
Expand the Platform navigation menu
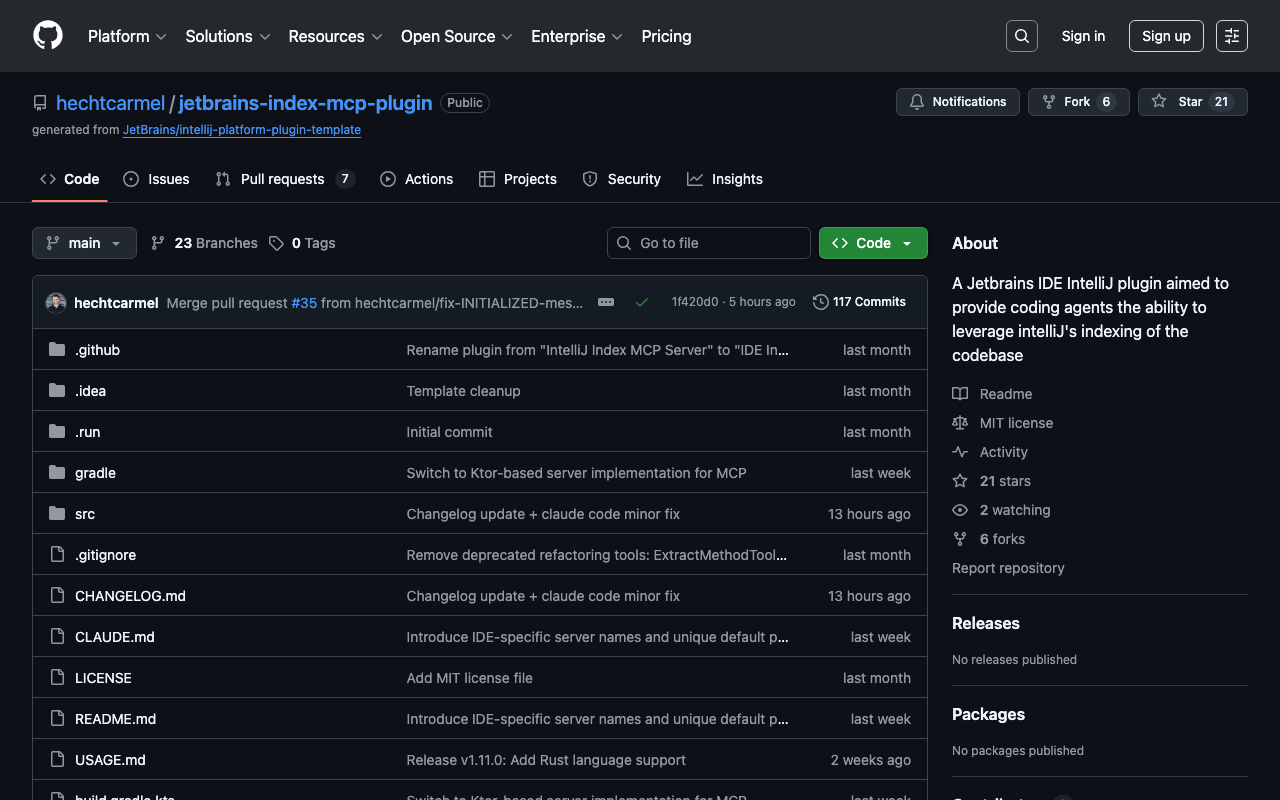tap(127, 36)
